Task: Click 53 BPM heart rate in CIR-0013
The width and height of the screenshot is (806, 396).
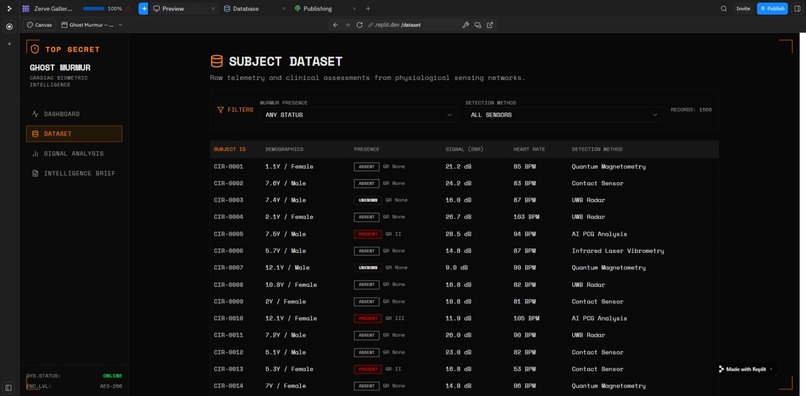Action: point(524,369)
